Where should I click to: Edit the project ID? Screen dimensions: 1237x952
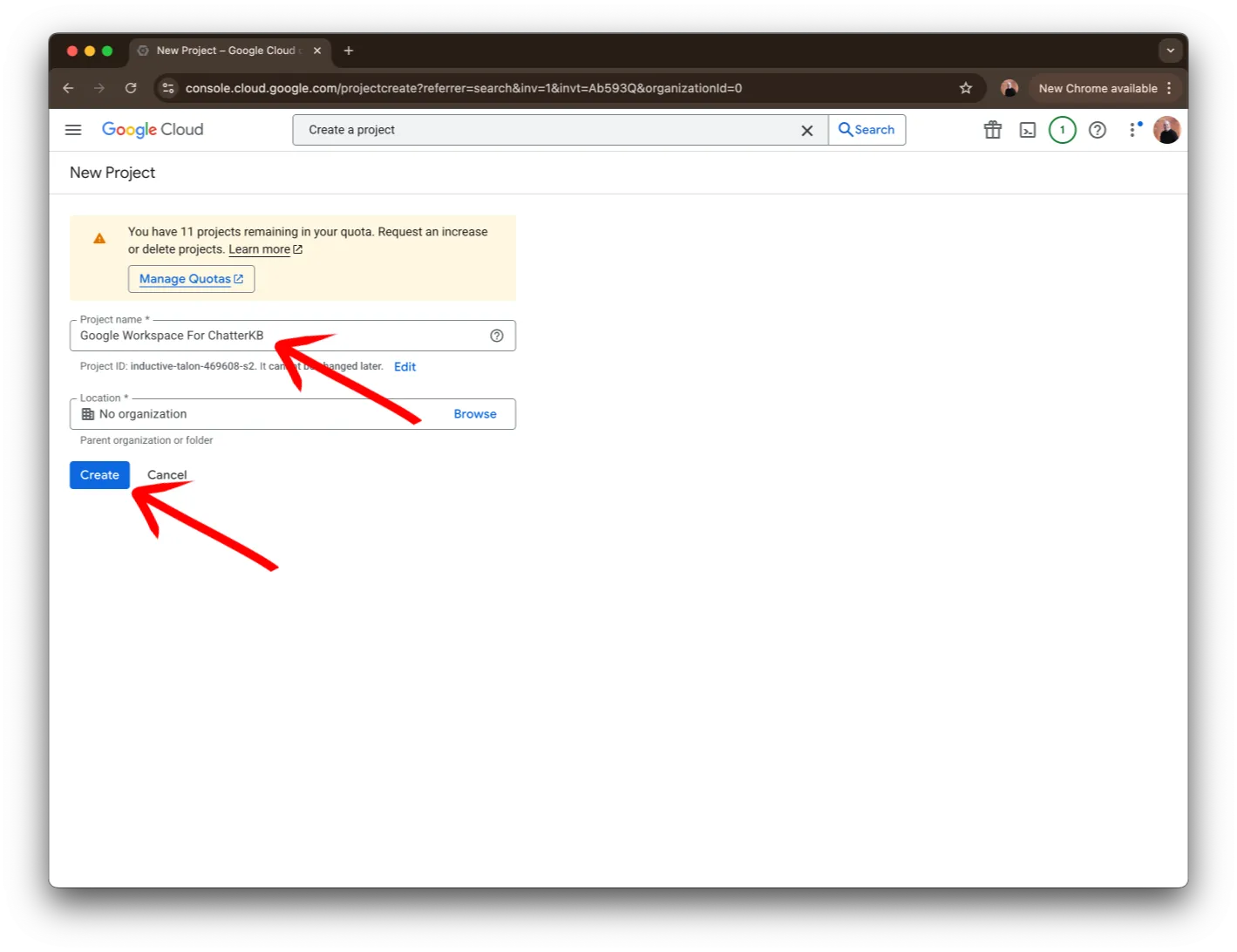point(404,367)
